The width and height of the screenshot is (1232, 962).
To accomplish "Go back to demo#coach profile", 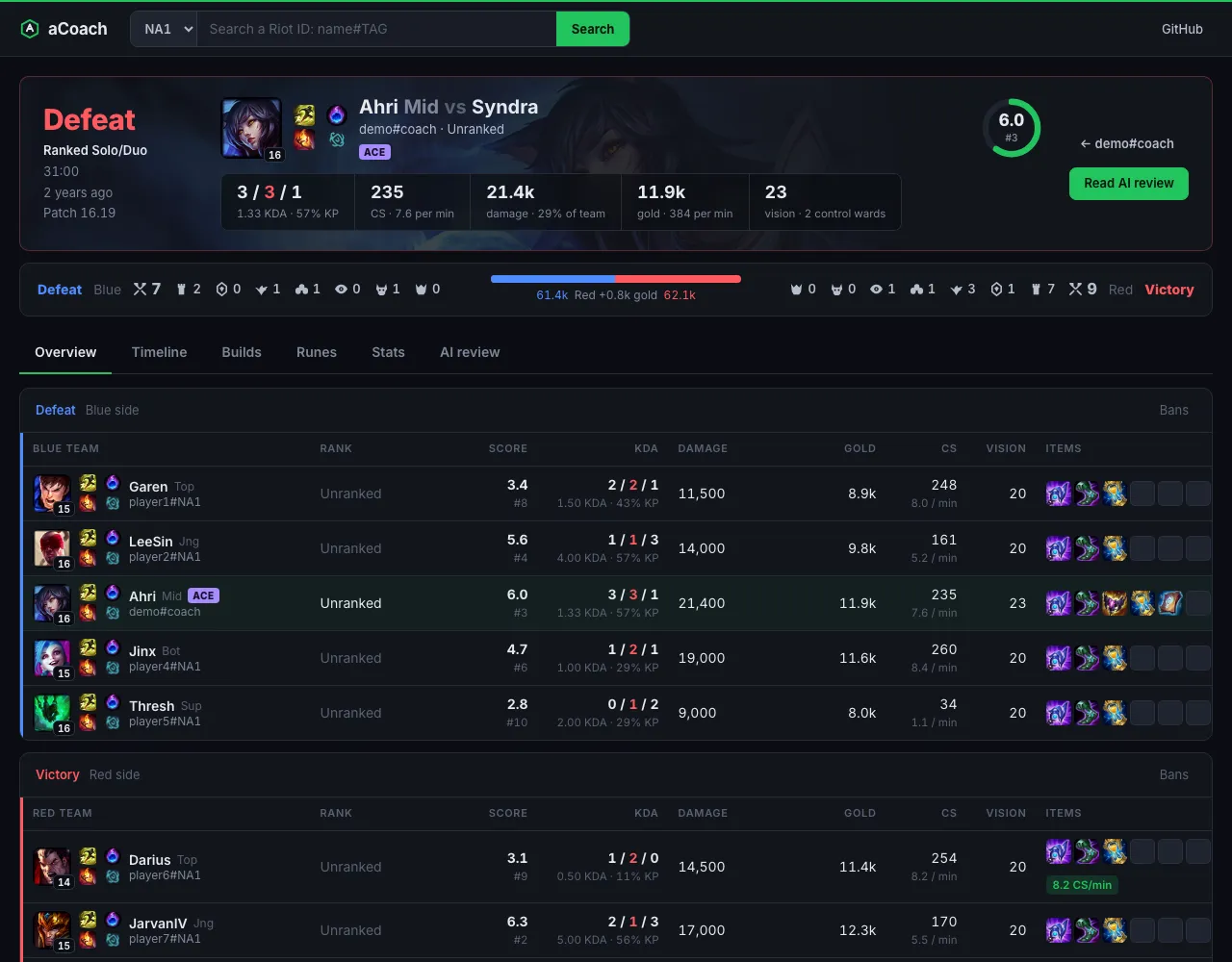I will pos(1127,143).
